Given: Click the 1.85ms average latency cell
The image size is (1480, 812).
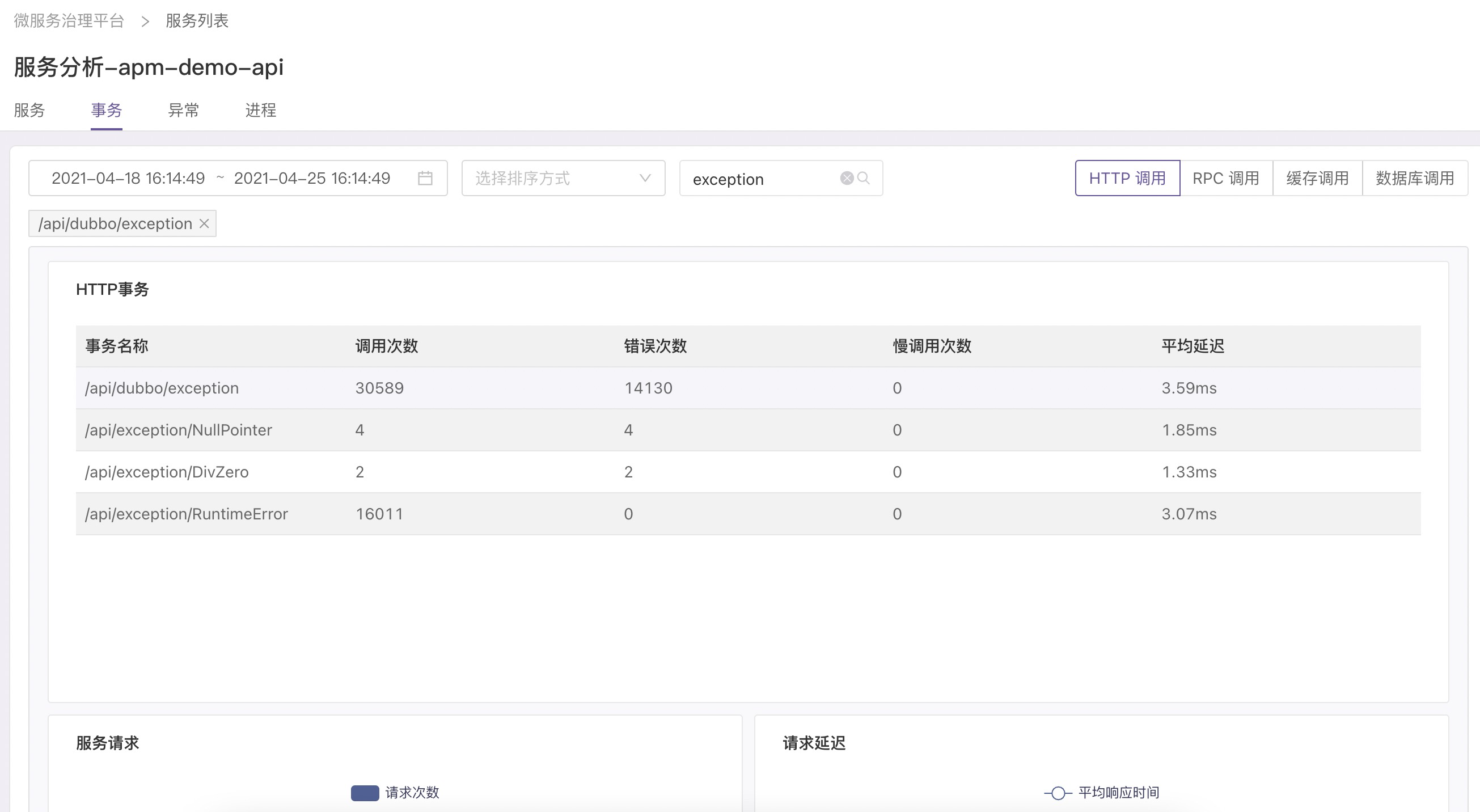Looking at the screenshot, I should point(1189,430).
